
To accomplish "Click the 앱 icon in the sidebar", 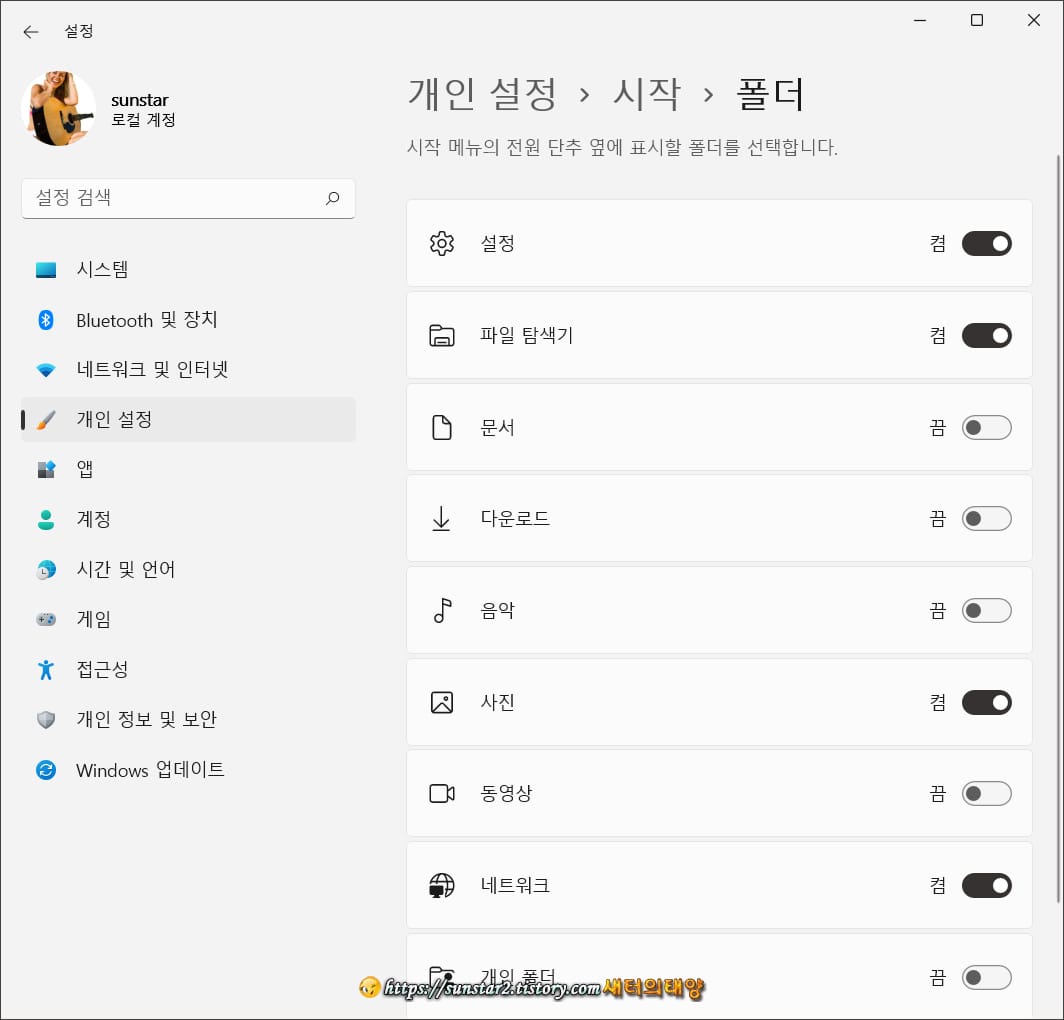I will click(48, 469).
